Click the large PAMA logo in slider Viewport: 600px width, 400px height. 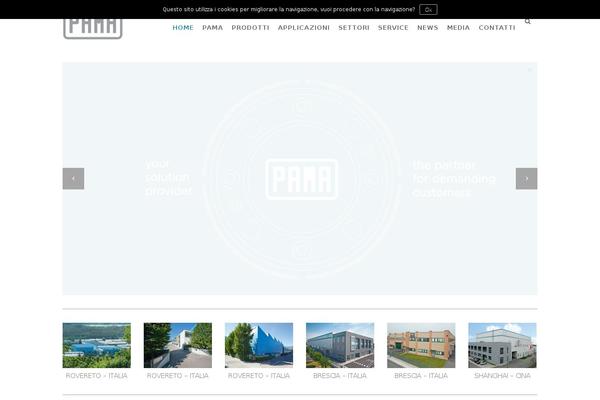tap(302, 179)
